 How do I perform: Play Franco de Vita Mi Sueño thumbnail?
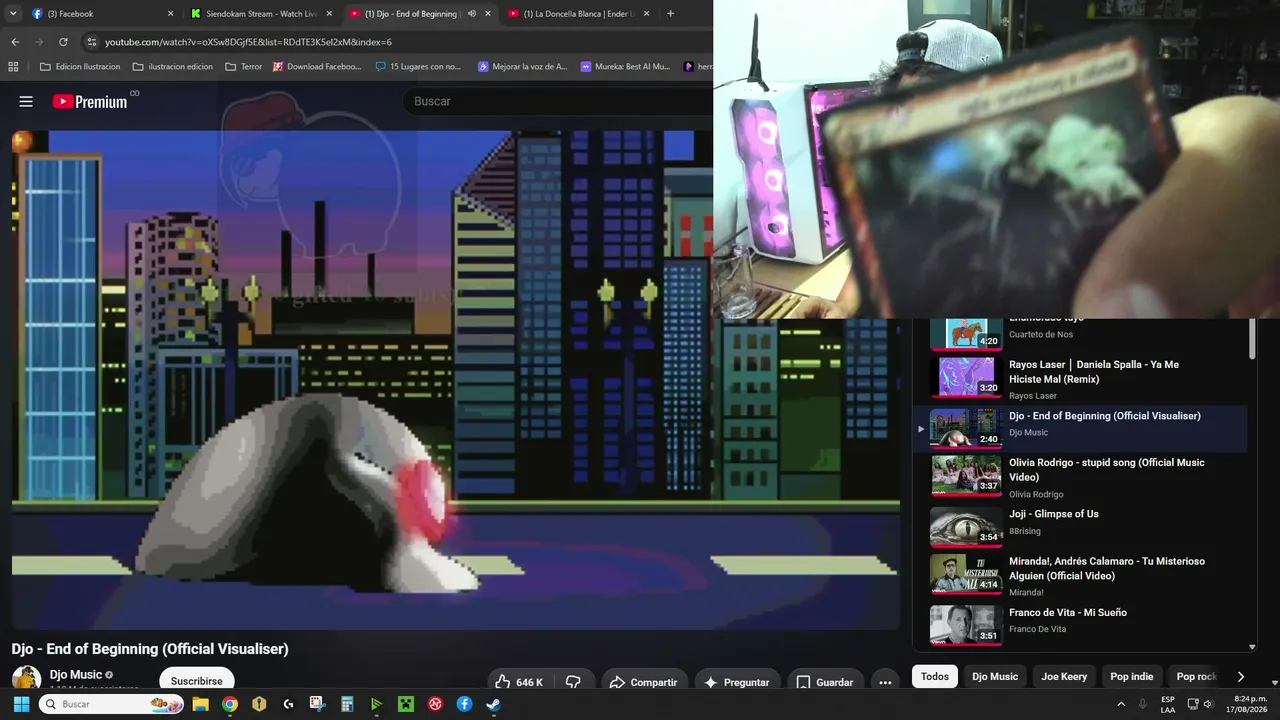point(966,625)
